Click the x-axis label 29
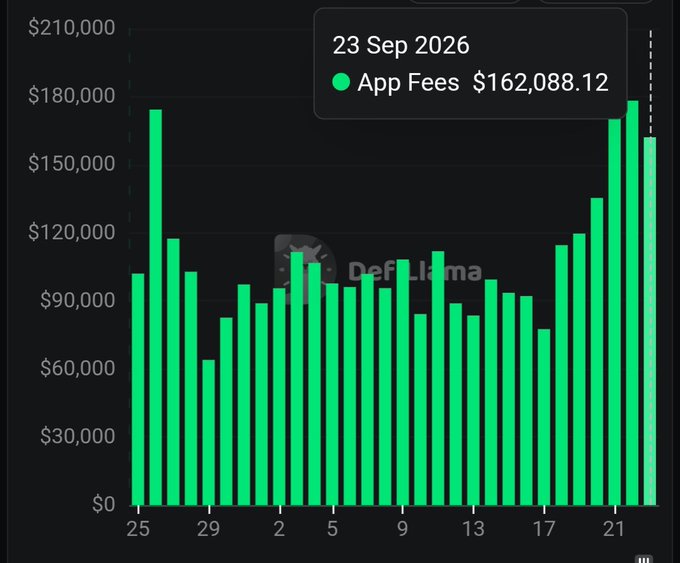680x563 pixels. (x=209, y=529)
